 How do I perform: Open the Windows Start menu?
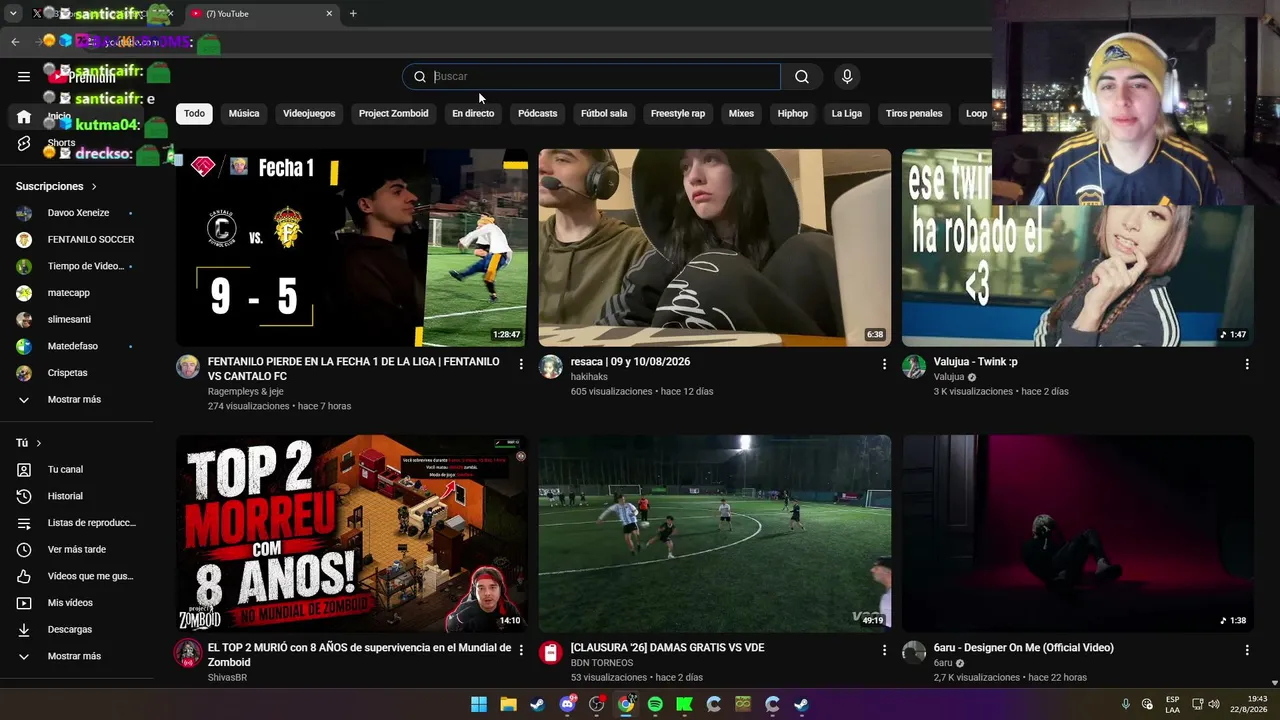(479, 704)
